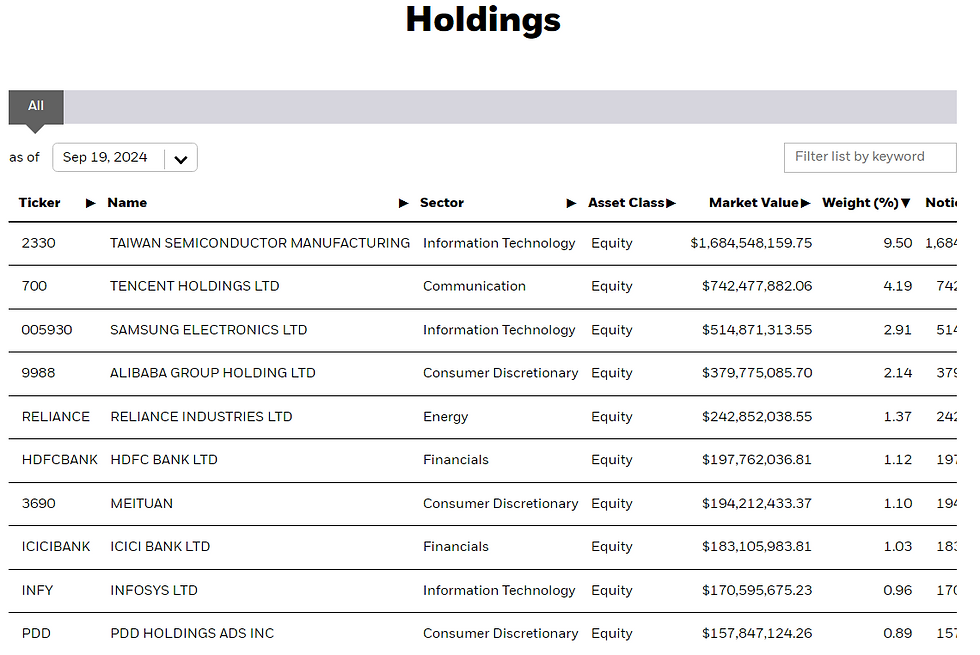Select the HDFCBANK ticker cell
980x655 pixels.
(x=59, y=460)
